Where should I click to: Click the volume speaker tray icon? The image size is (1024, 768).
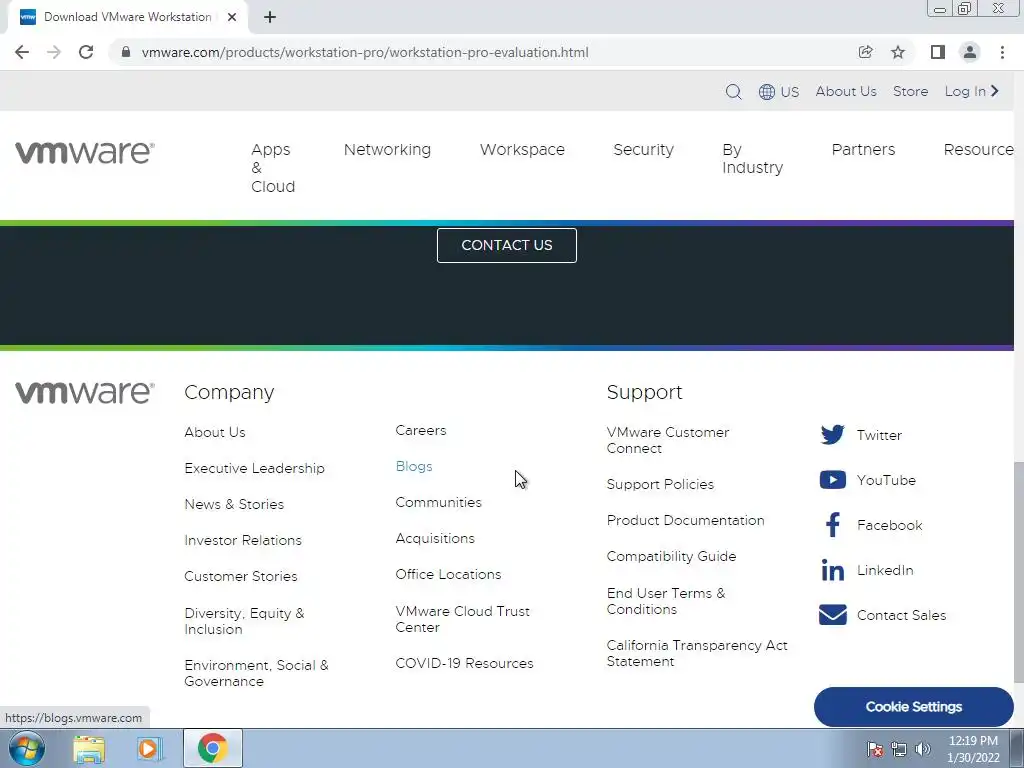[x=923, y=749]
